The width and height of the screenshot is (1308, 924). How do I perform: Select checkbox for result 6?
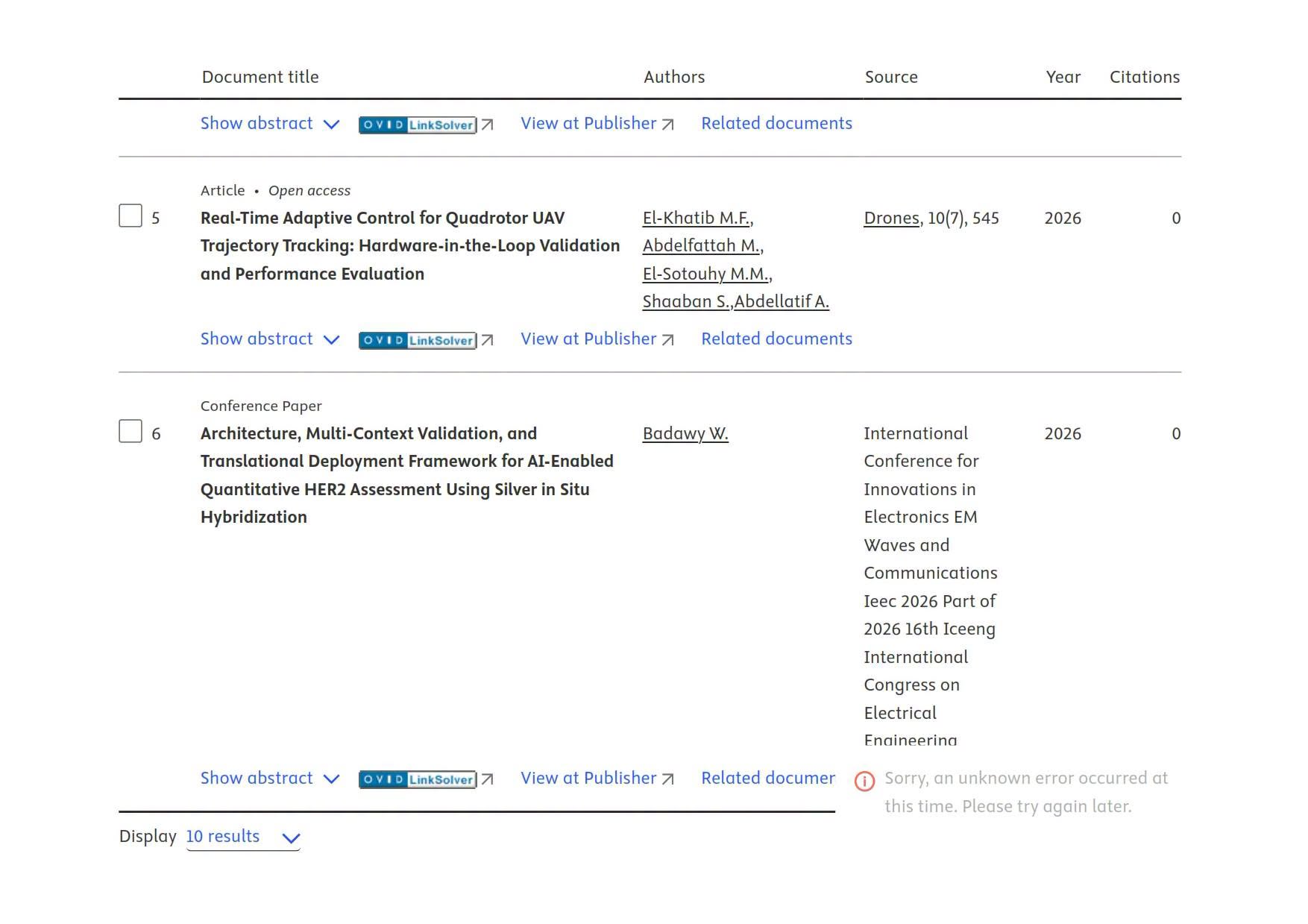coord(131,431)
